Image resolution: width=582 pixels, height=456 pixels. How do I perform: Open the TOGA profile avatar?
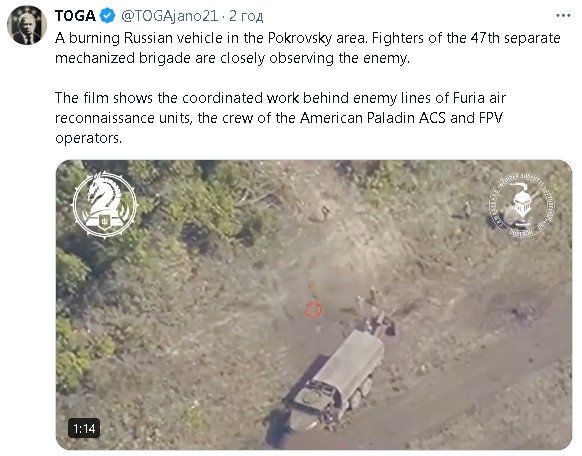[27, 25]
